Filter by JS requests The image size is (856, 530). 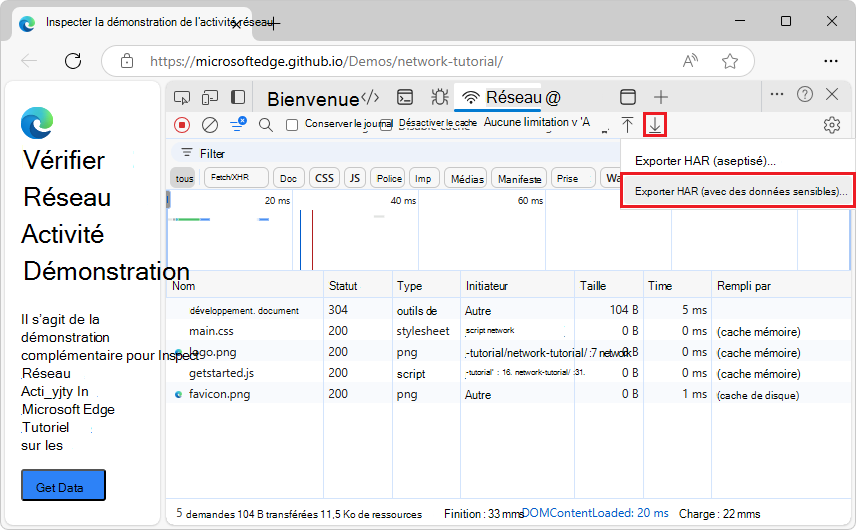(x=355, y=178)
